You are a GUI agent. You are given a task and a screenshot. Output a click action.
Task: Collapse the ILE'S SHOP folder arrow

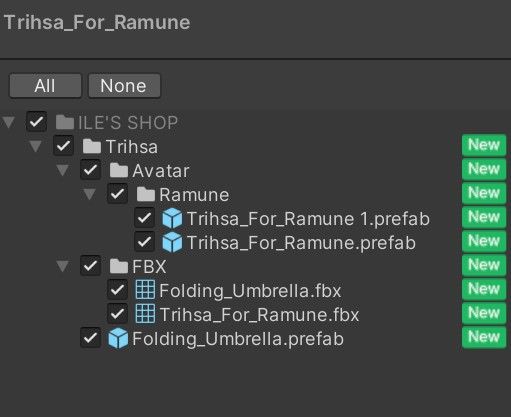(9, 122)
